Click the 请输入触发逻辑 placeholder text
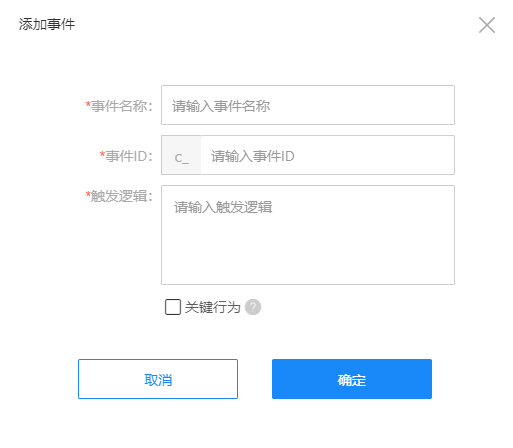 pyautogui.click(x=223, y=207)
